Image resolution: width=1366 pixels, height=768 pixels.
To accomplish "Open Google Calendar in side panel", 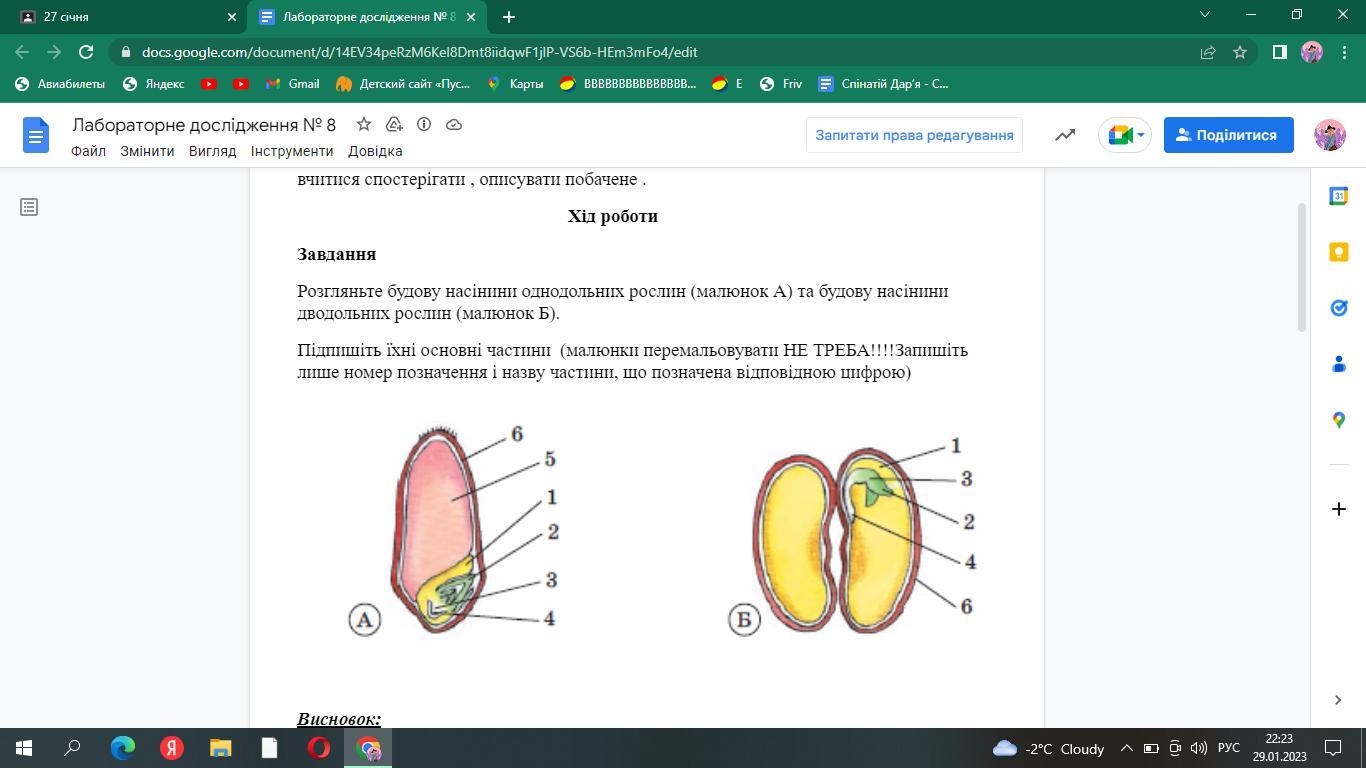I will [x=1339, y=196].
